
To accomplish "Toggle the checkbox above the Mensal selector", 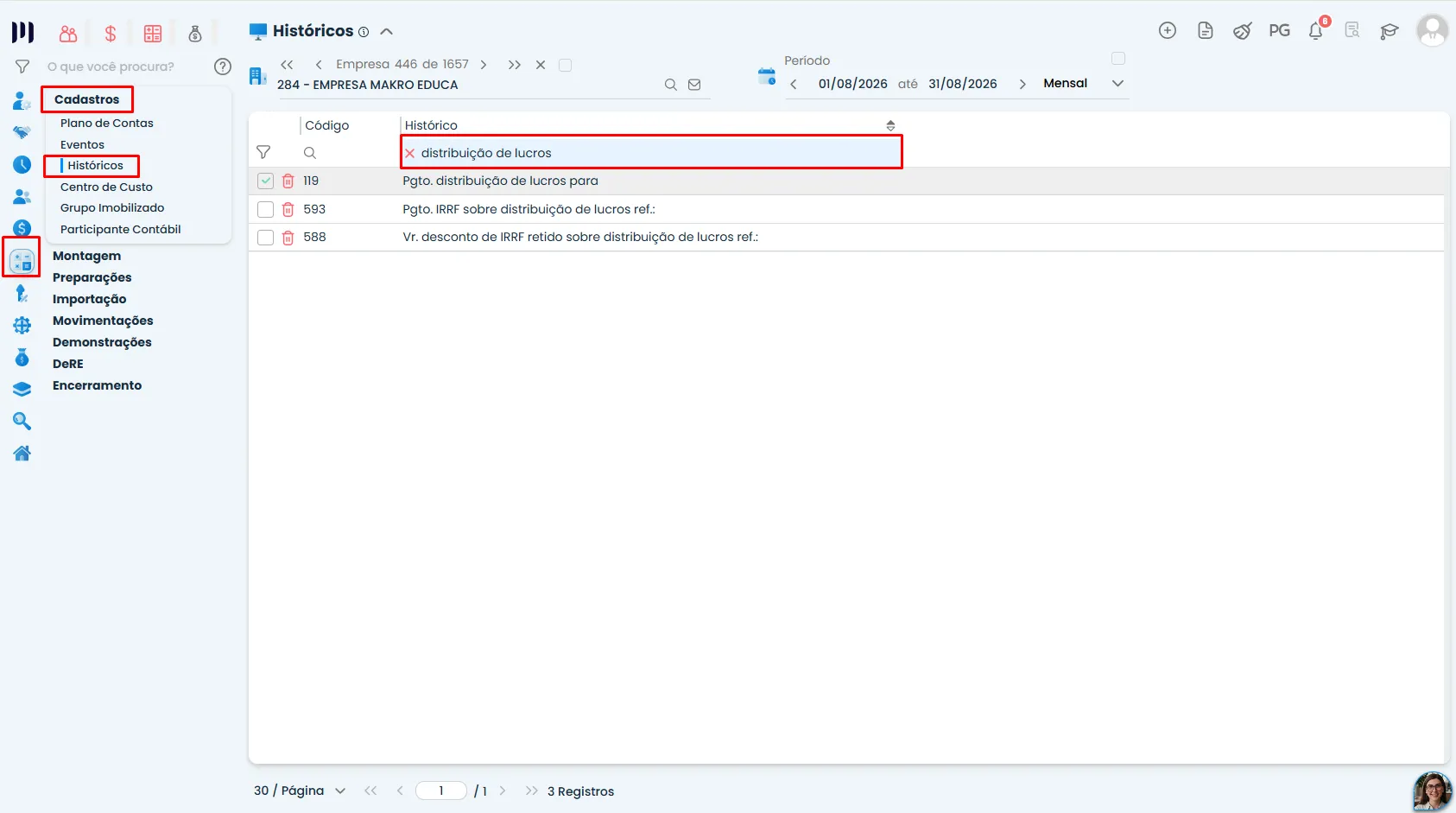I will [1118, 59].
